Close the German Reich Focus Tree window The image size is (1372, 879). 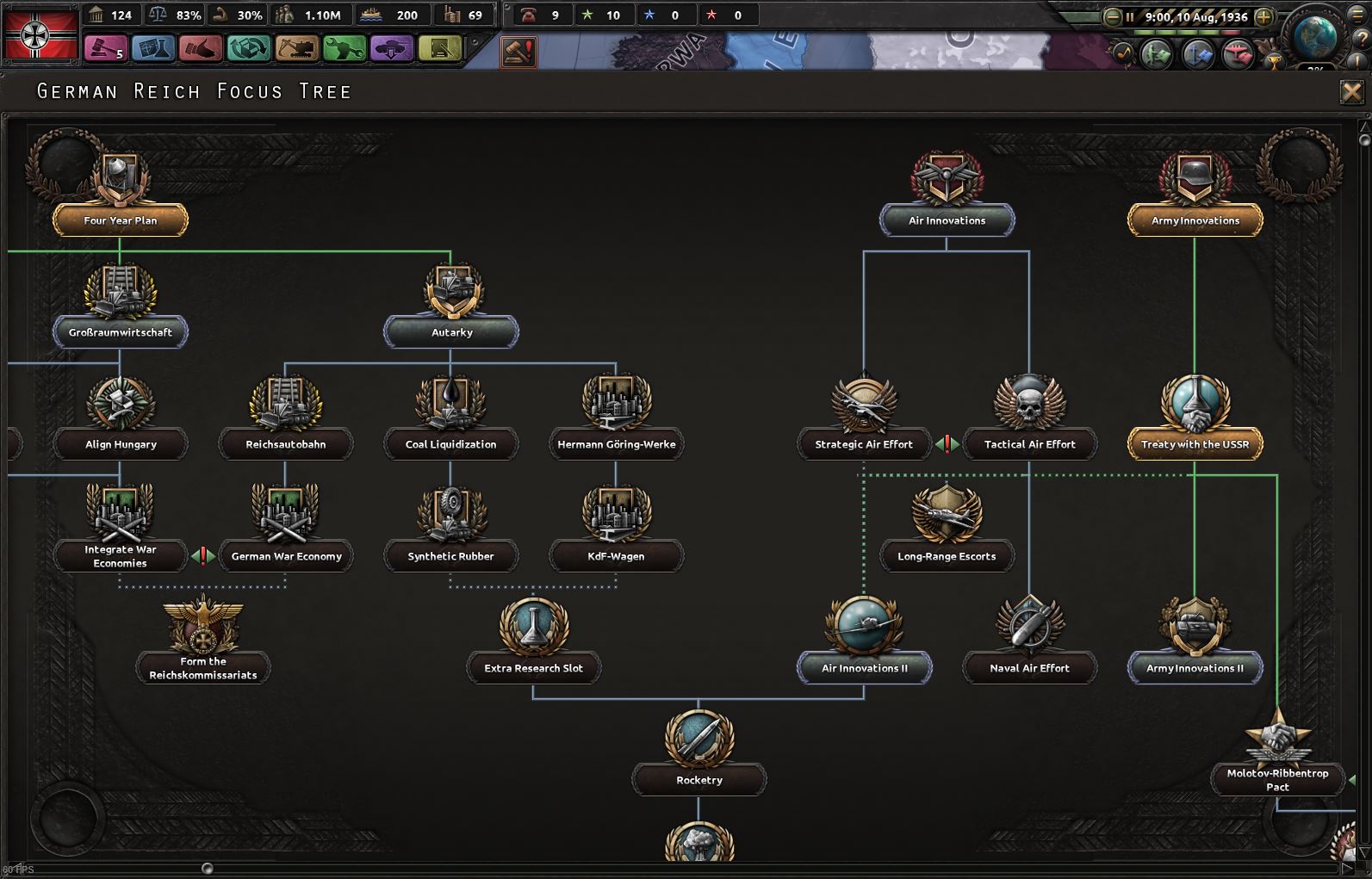(1351, 92)
